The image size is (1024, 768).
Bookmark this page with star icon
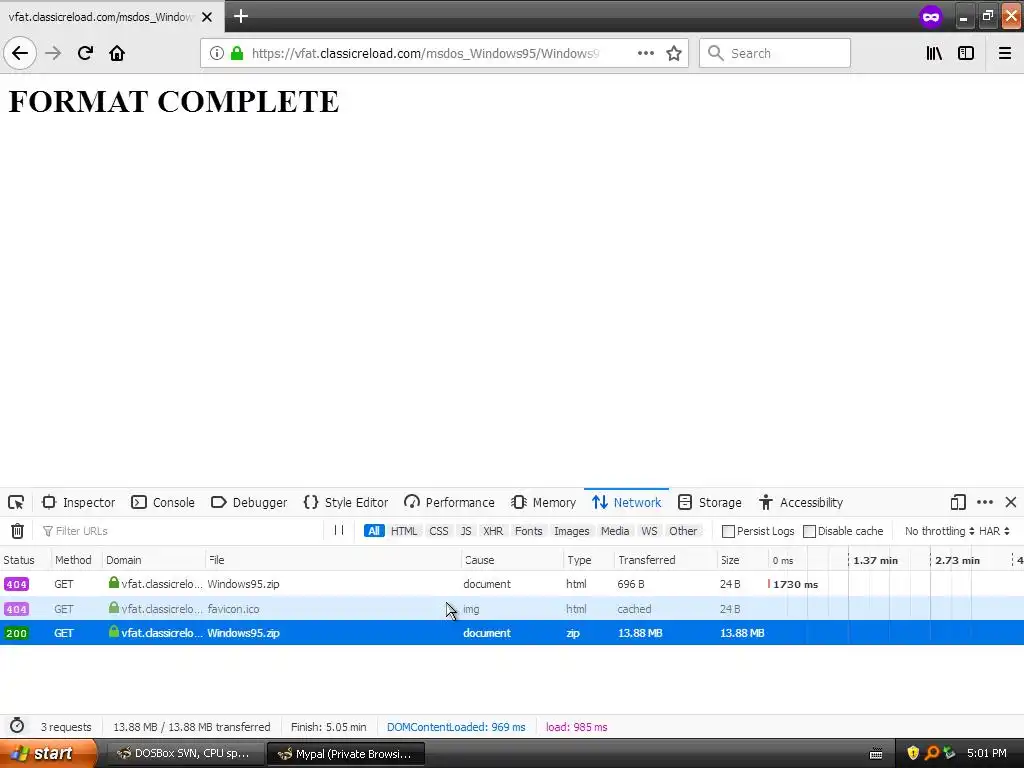coord(674,53)
